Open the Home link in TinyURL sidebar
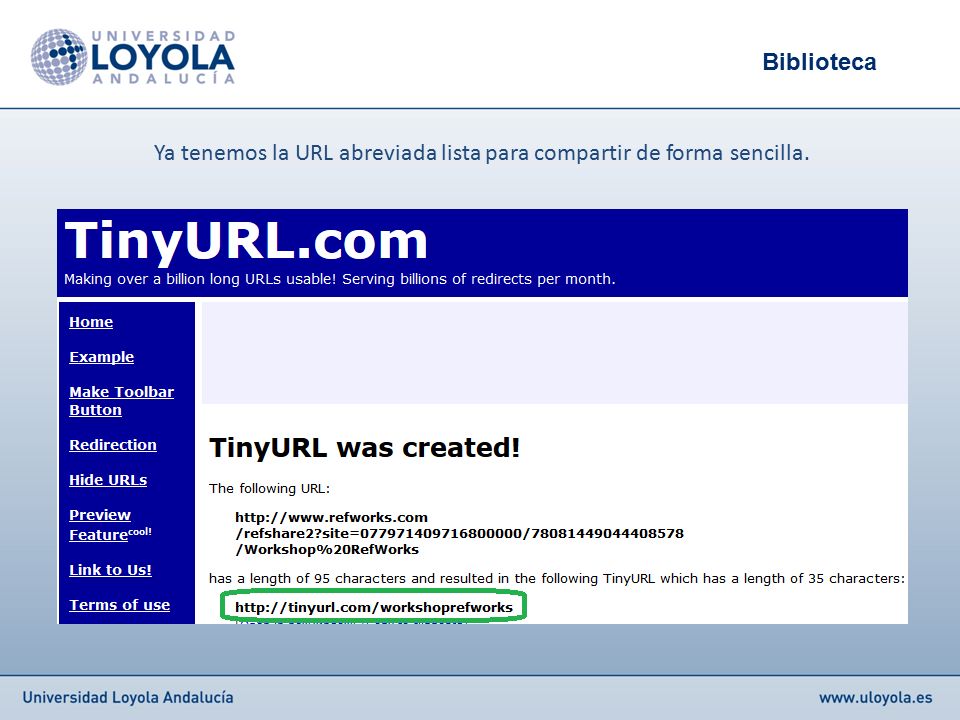Screen dimensions: 960x720 coord(91,322)
